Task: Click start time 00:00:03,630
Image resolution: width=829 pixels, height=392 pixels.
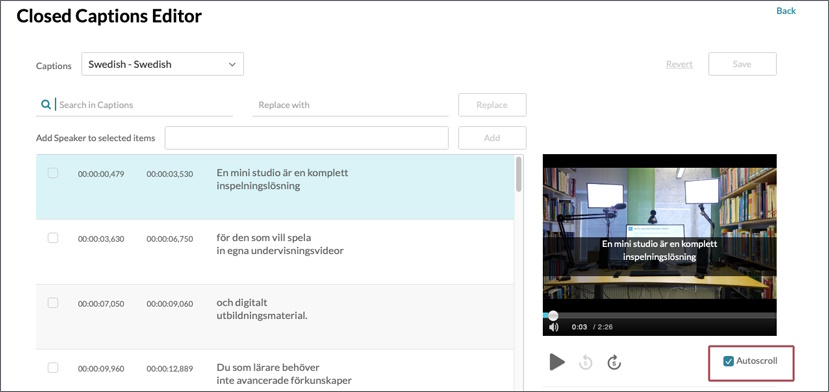Action: [x=101, y=239]
